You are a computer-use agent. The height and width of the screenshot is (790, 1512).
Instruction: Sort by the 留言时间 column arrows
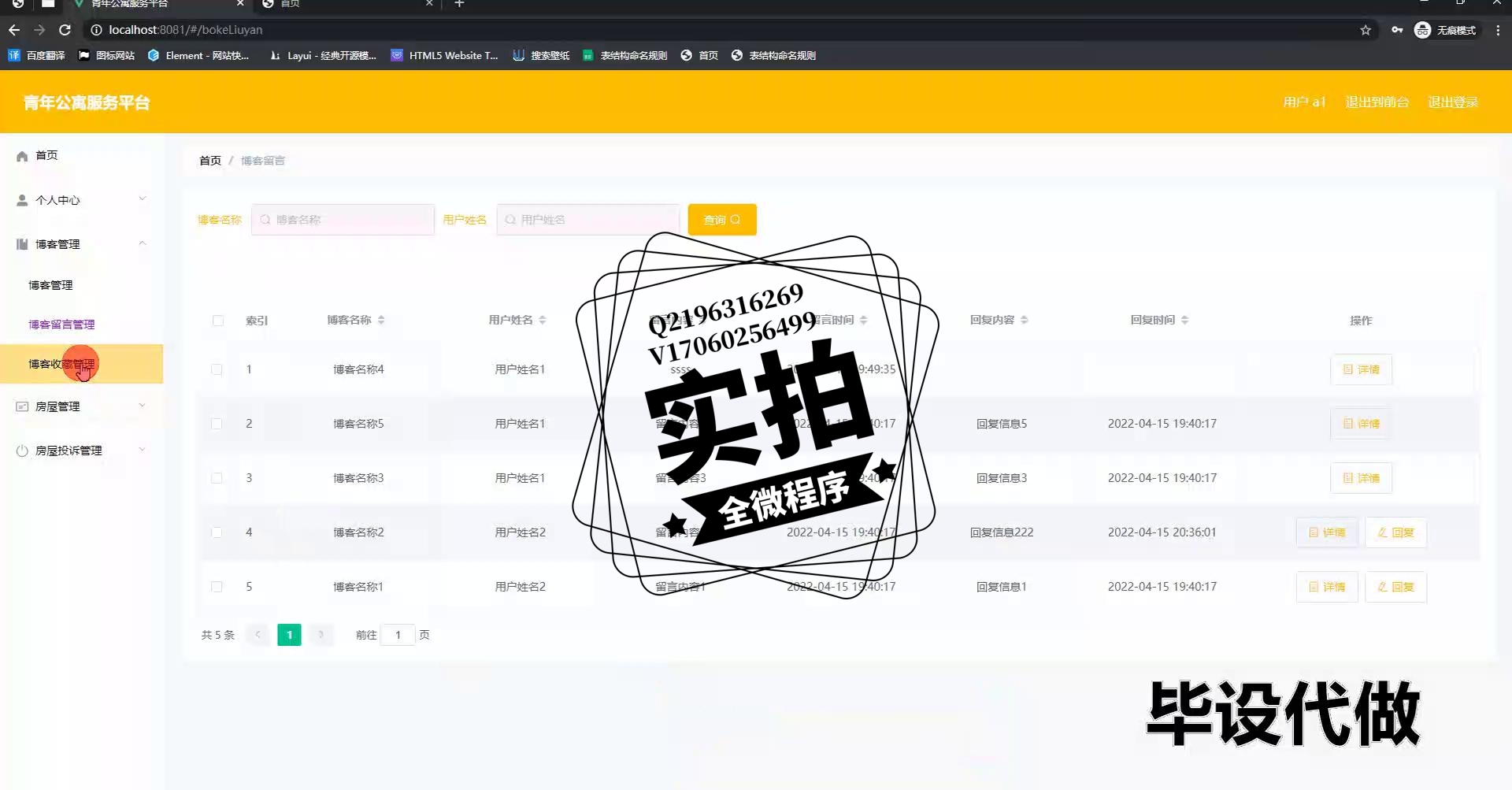tap(864, 320)
